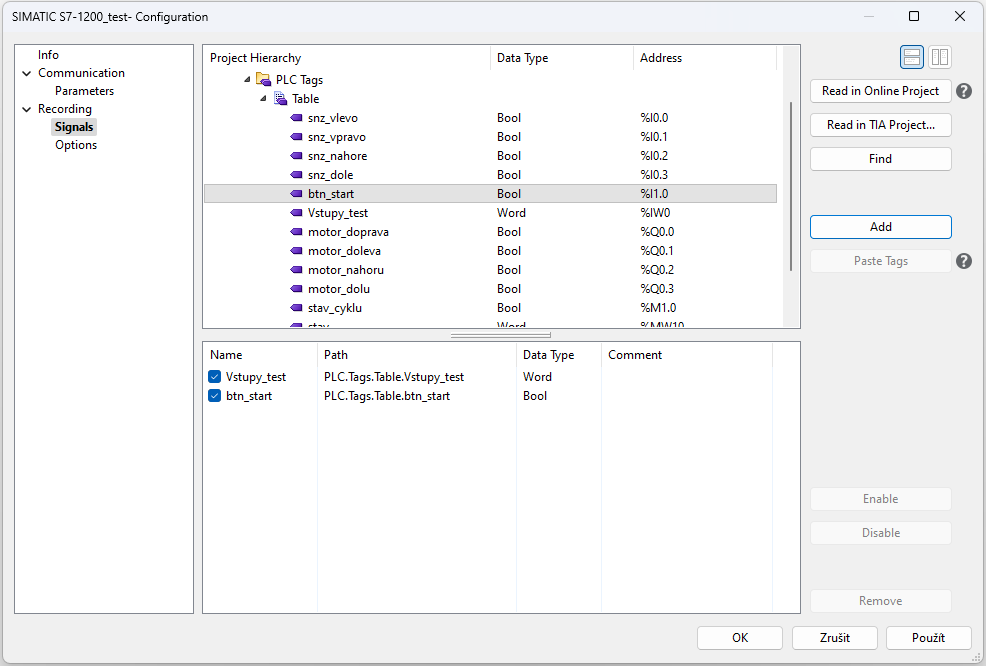
Task: Open the Communication page
Action: click(x=81, y=73)
